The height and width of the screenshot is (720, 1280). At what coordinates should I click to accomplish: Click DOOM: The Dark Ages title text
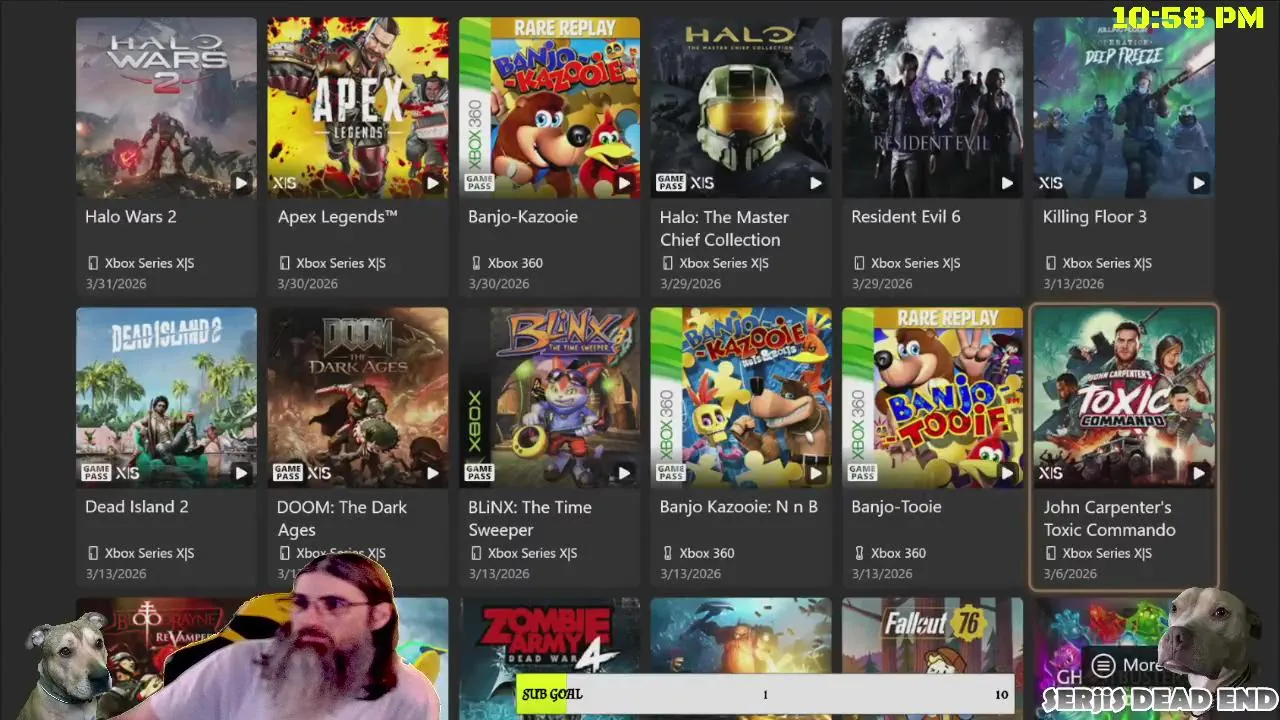(x=342, y=518)
